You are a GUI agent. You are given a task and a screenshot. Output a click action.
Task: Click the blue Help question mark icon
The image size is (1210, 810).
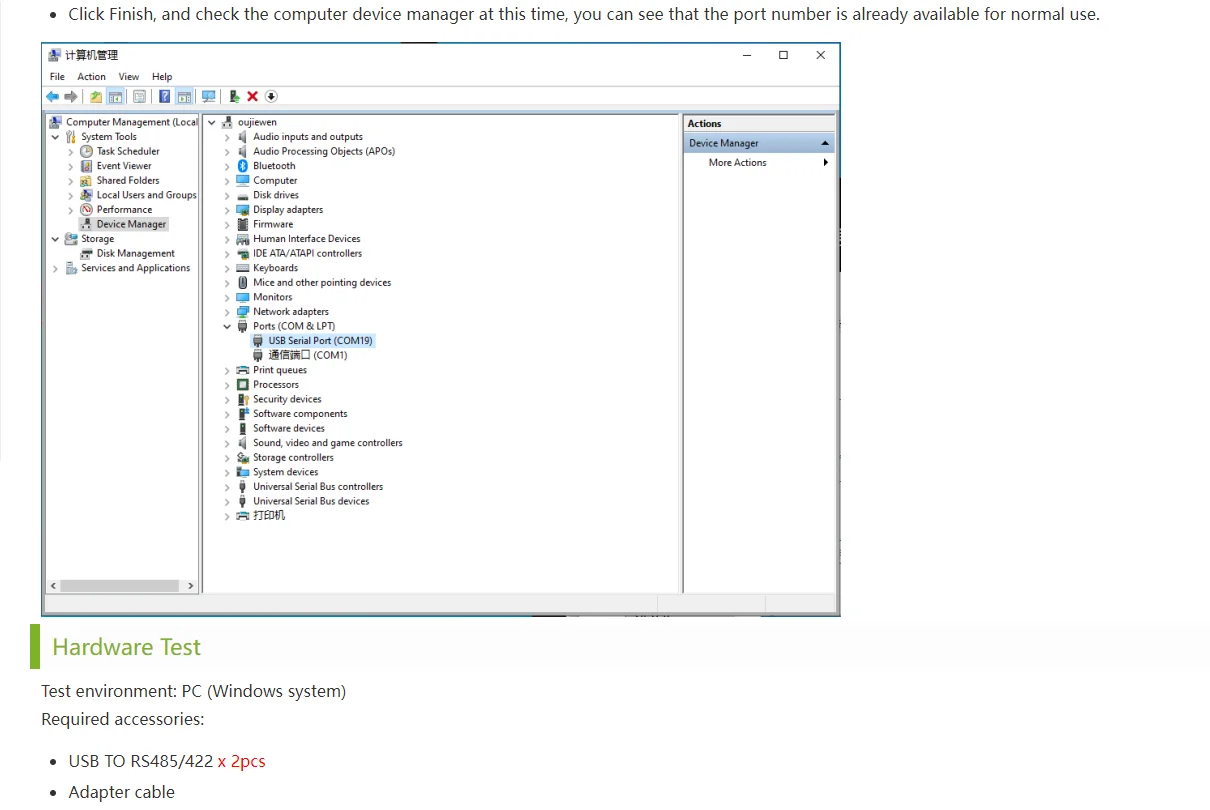pyautogui.click(x=165, y=97)
